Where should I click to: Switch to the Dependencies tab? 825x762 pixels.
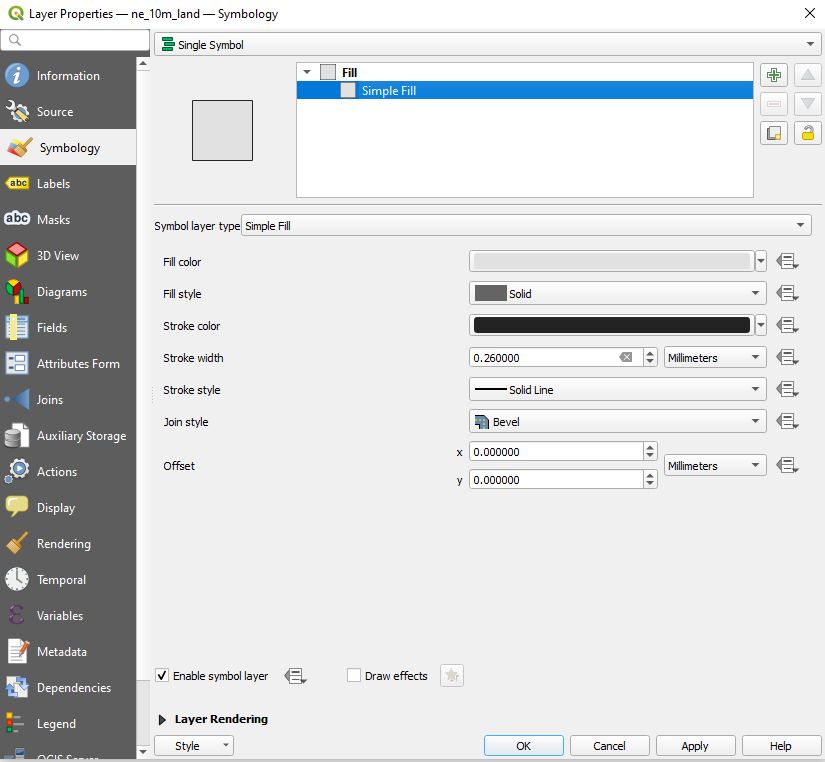[x=68, y=688]
